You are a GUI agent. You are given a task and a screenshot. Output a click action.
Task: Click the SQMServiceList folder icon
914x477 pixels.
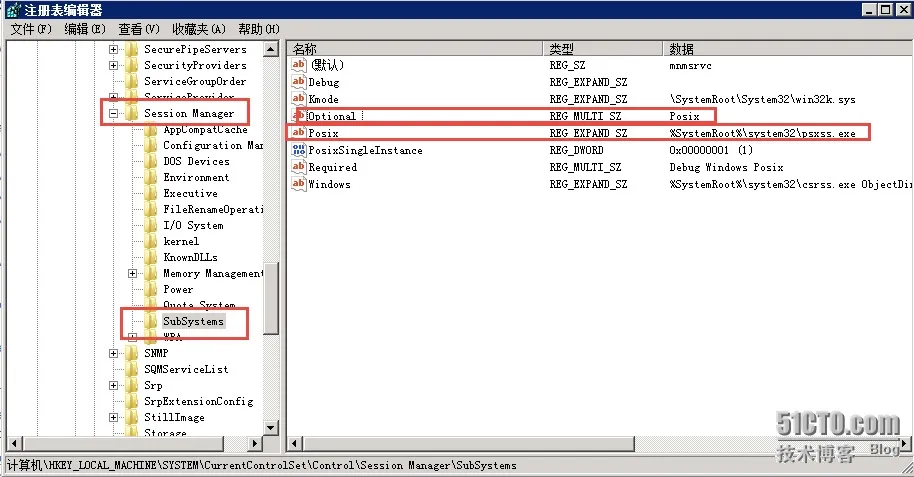[132, 369]
